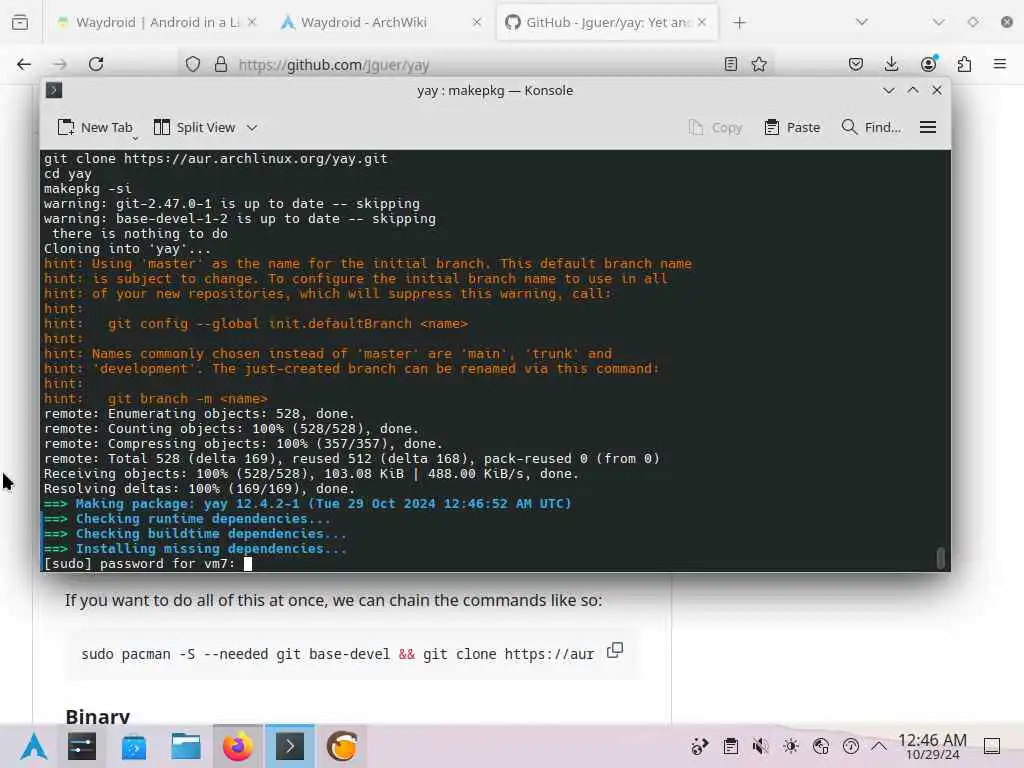This screenshot has height=768, width=1024.
Task: Toggle Firefox reader view
Action: point(731,64)
